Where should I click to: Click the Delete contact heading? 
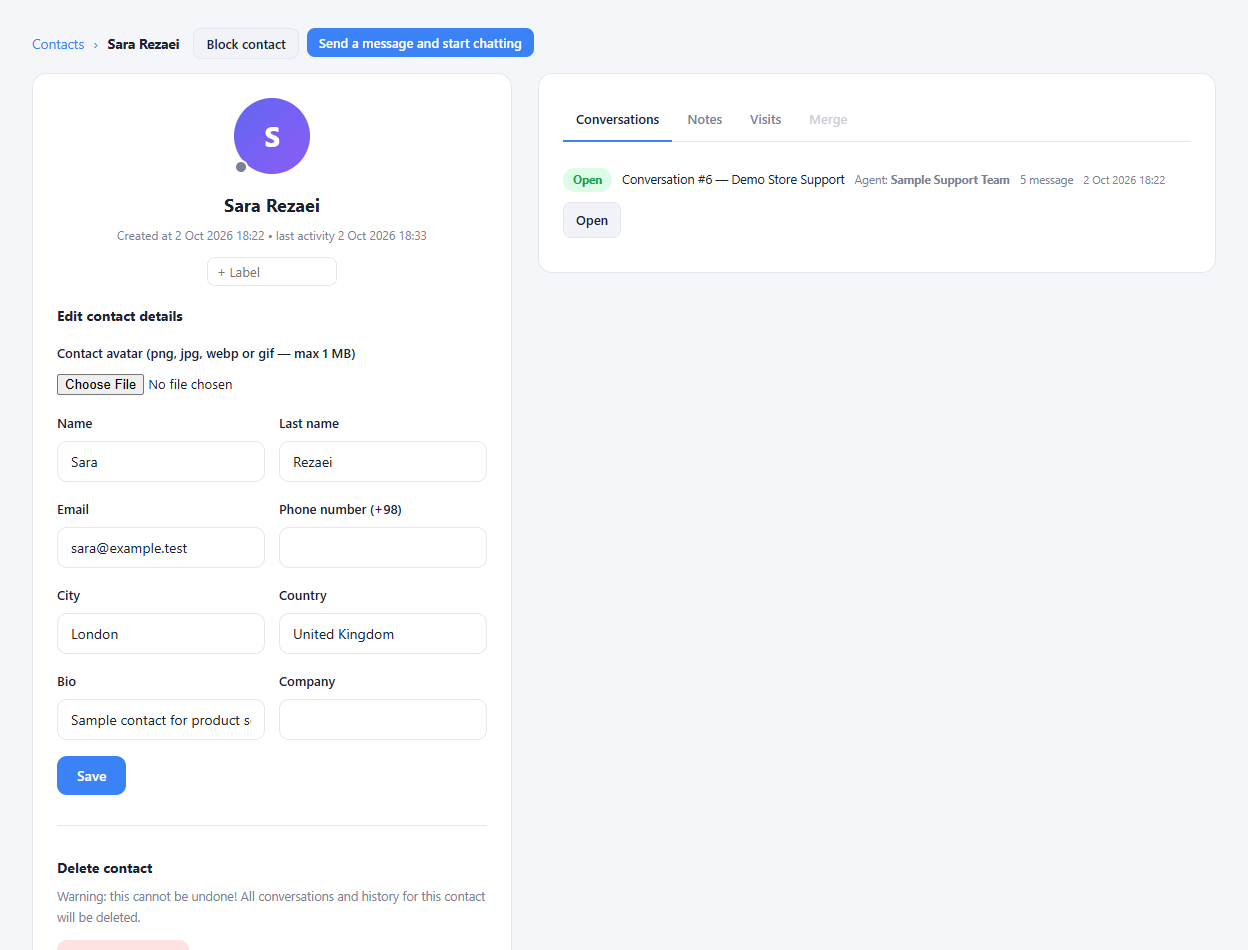pyautogui.click(x=105, y=868)
